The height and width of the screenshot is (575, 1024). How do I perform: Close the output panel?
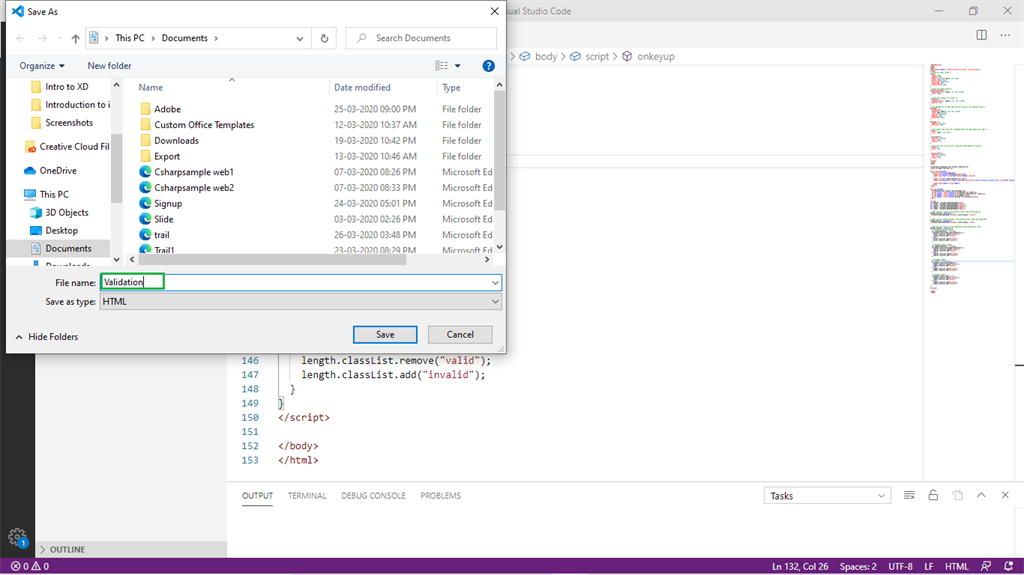(1005, 495)
